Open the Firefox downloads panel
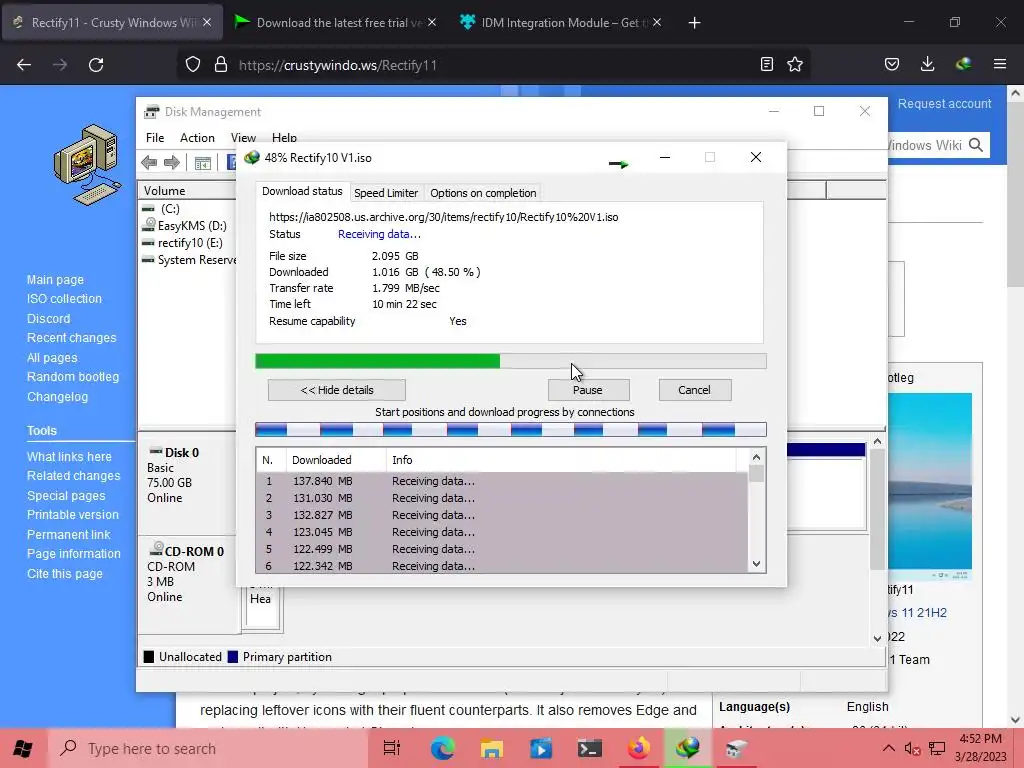Image resolution: width=1024 pixels, height=768 pixels. (x=927, y=64)
